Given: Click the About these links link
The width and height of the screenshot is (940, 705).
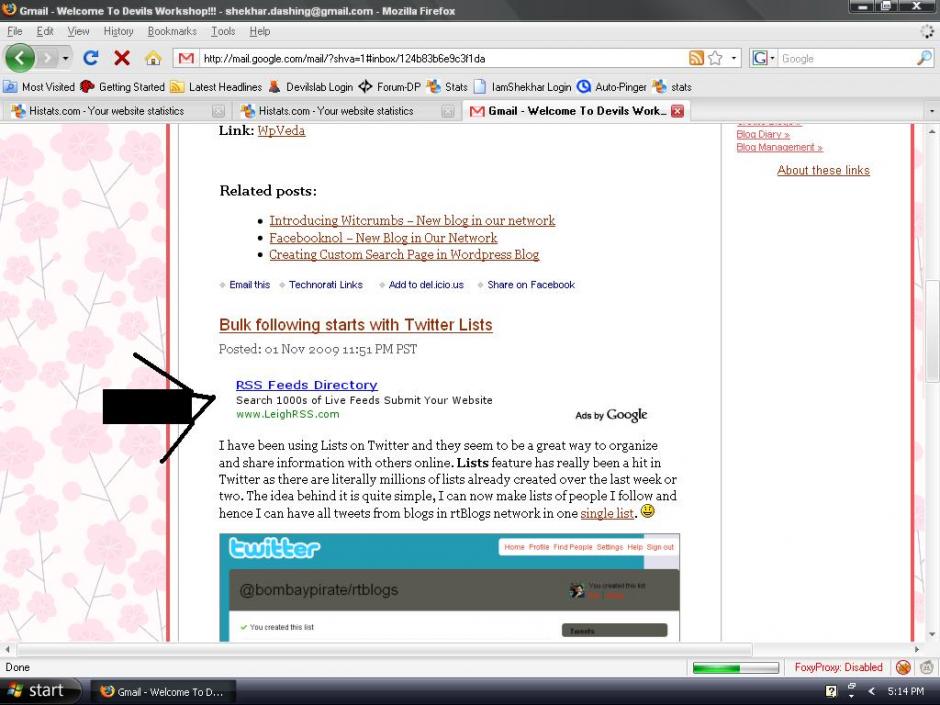Looking at the screenshot, I should click(823, 170).
